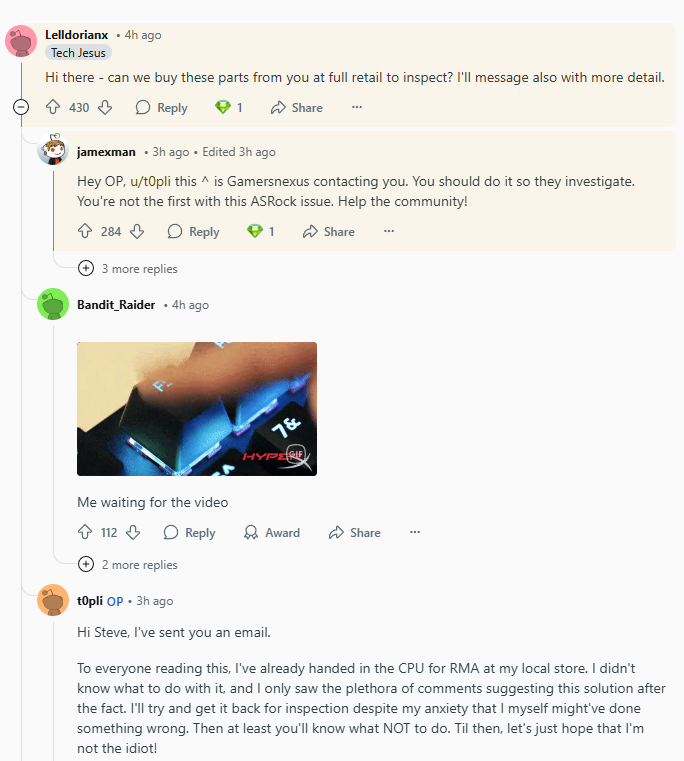Viewport: 684px width, 761px height.
Task: Downvote Bandit_Raider's comment with 112 points
Action: coord(133,532)
